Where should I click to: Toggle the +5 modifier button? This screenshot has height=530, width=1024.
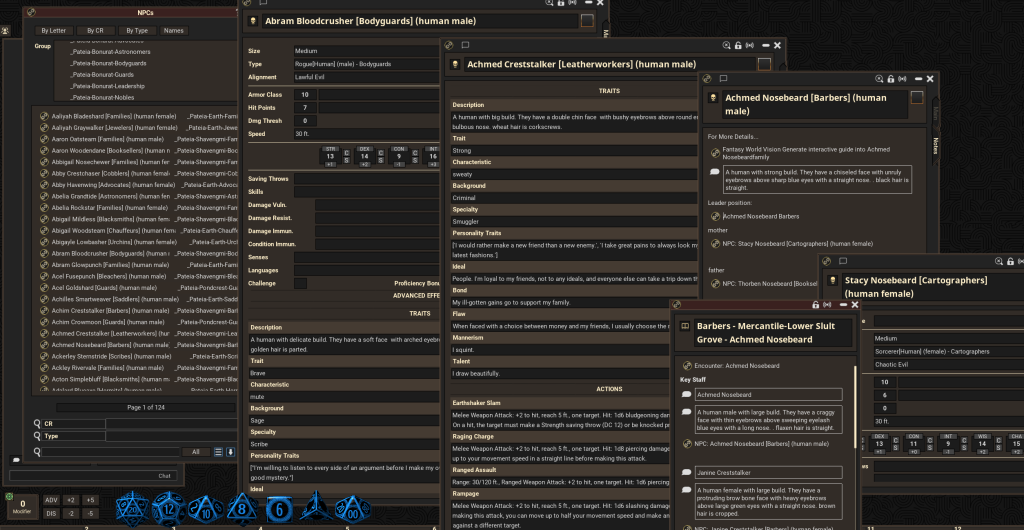pyautogui.click(x=90, y=500)
